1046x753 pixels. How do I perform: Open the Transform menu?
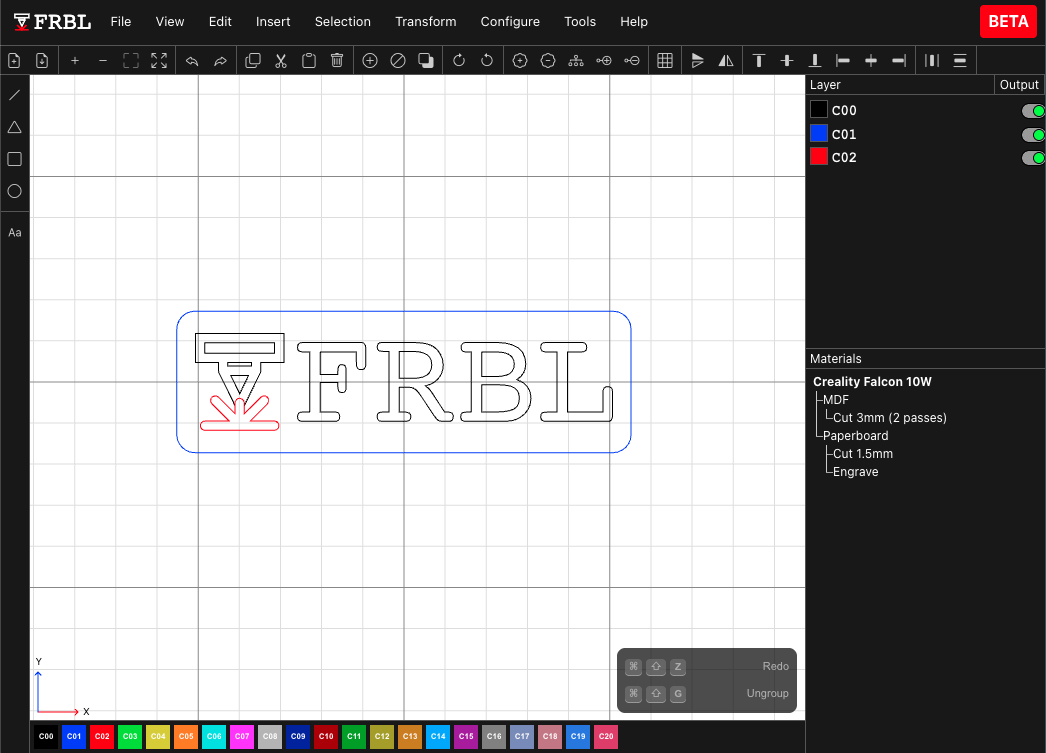click(426, 21)
